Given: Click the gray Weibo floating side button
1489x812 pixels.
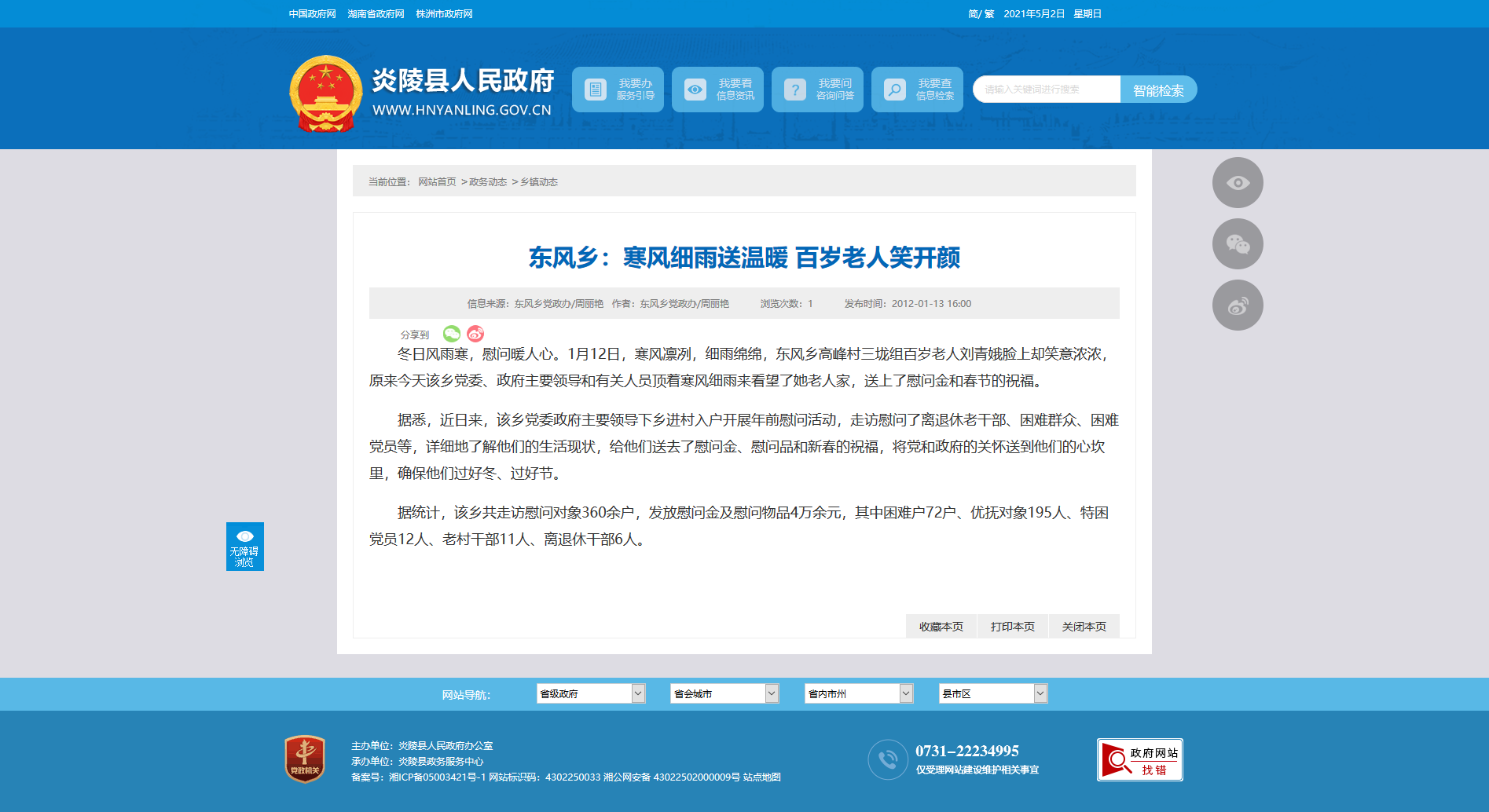Looking at the screenshot, I should pos(1238,305).
